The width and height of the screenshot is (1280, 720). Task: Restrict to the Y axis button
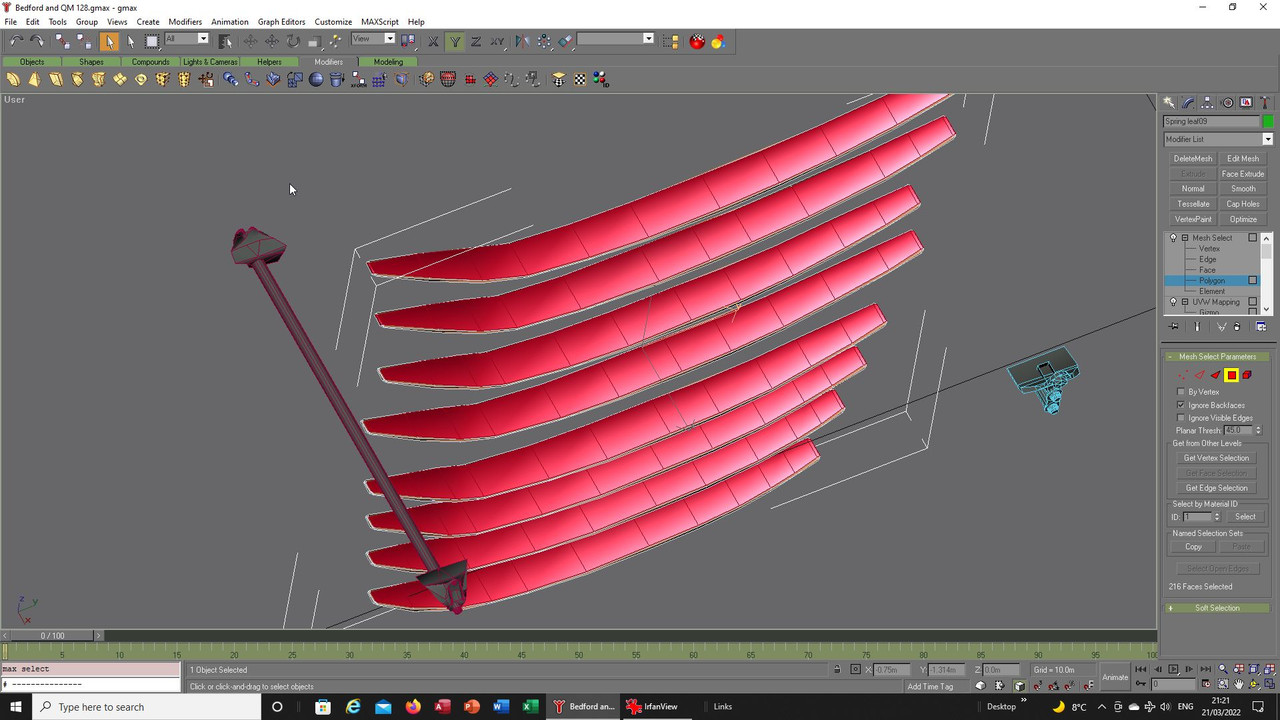coord(455,41)
